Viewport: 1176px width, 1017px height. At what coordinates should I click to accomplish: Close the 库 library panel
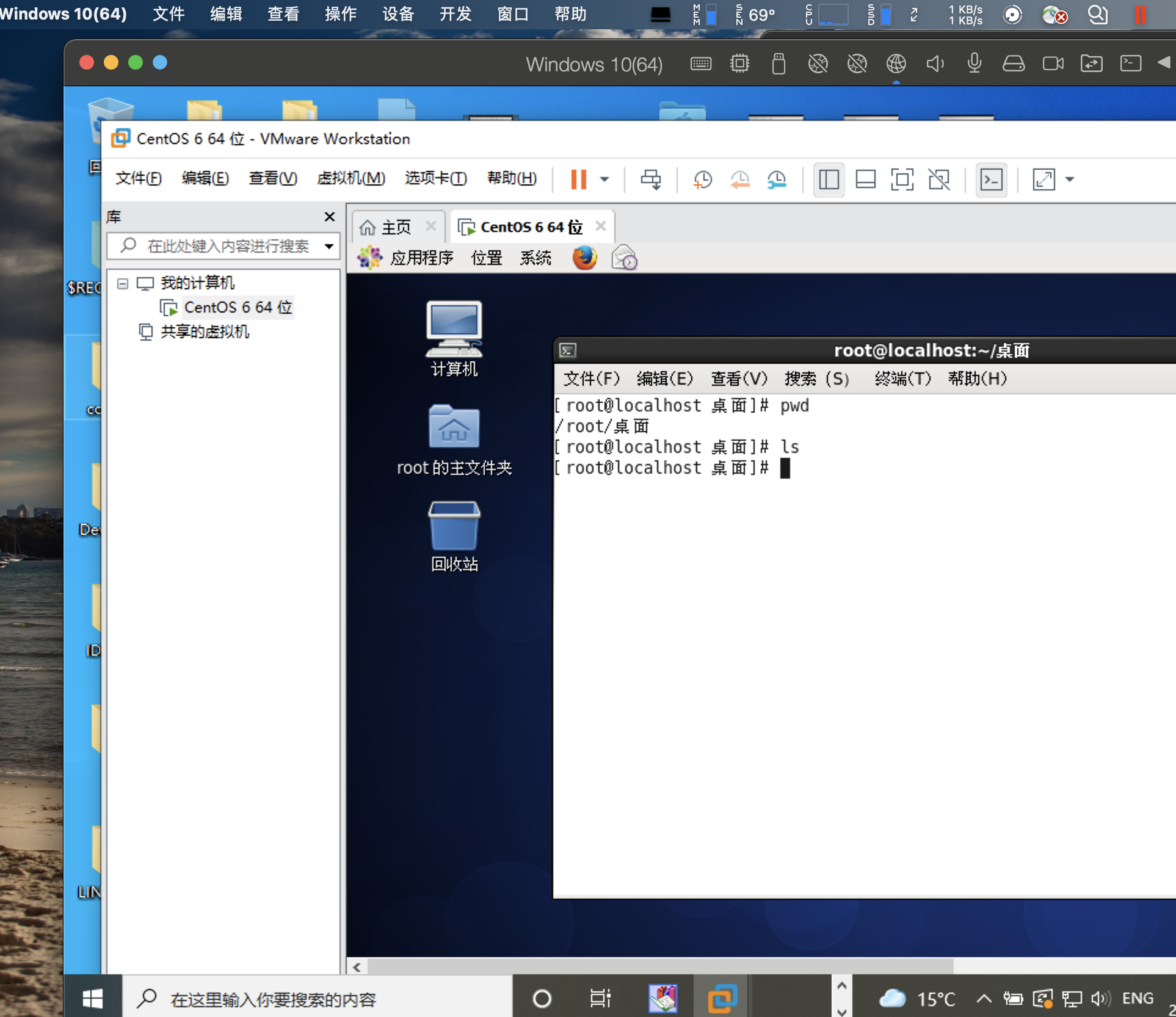pos(330,217)
